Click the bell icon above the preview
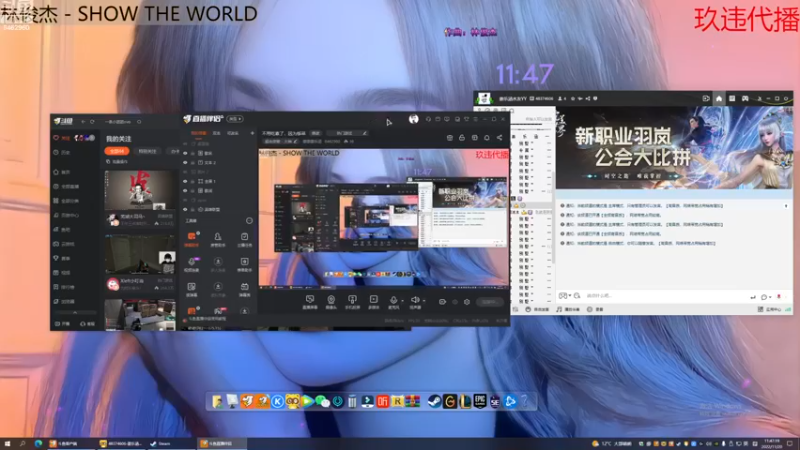800x450 pixels. pos(487,138)
